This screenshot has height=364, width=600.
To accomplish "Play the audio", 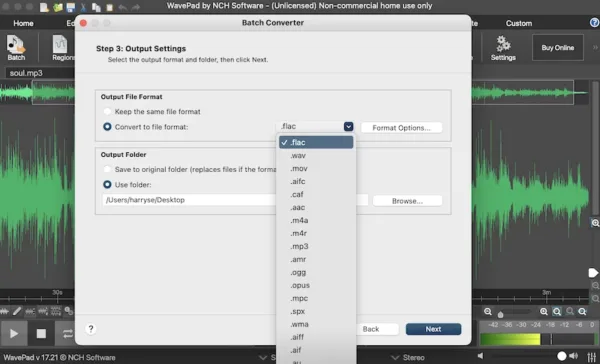I will [14, 334].
